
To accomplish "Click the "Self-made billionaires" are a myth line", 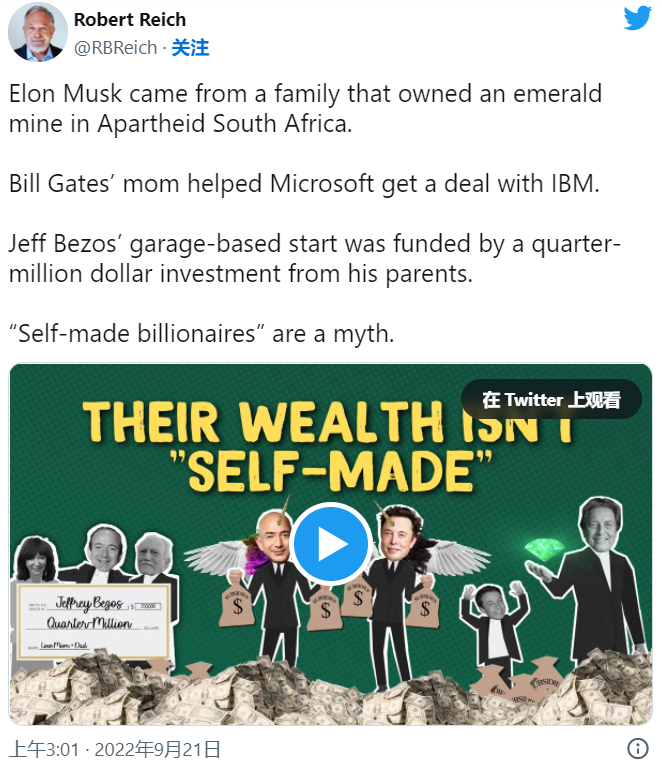I will coord(202,333).
